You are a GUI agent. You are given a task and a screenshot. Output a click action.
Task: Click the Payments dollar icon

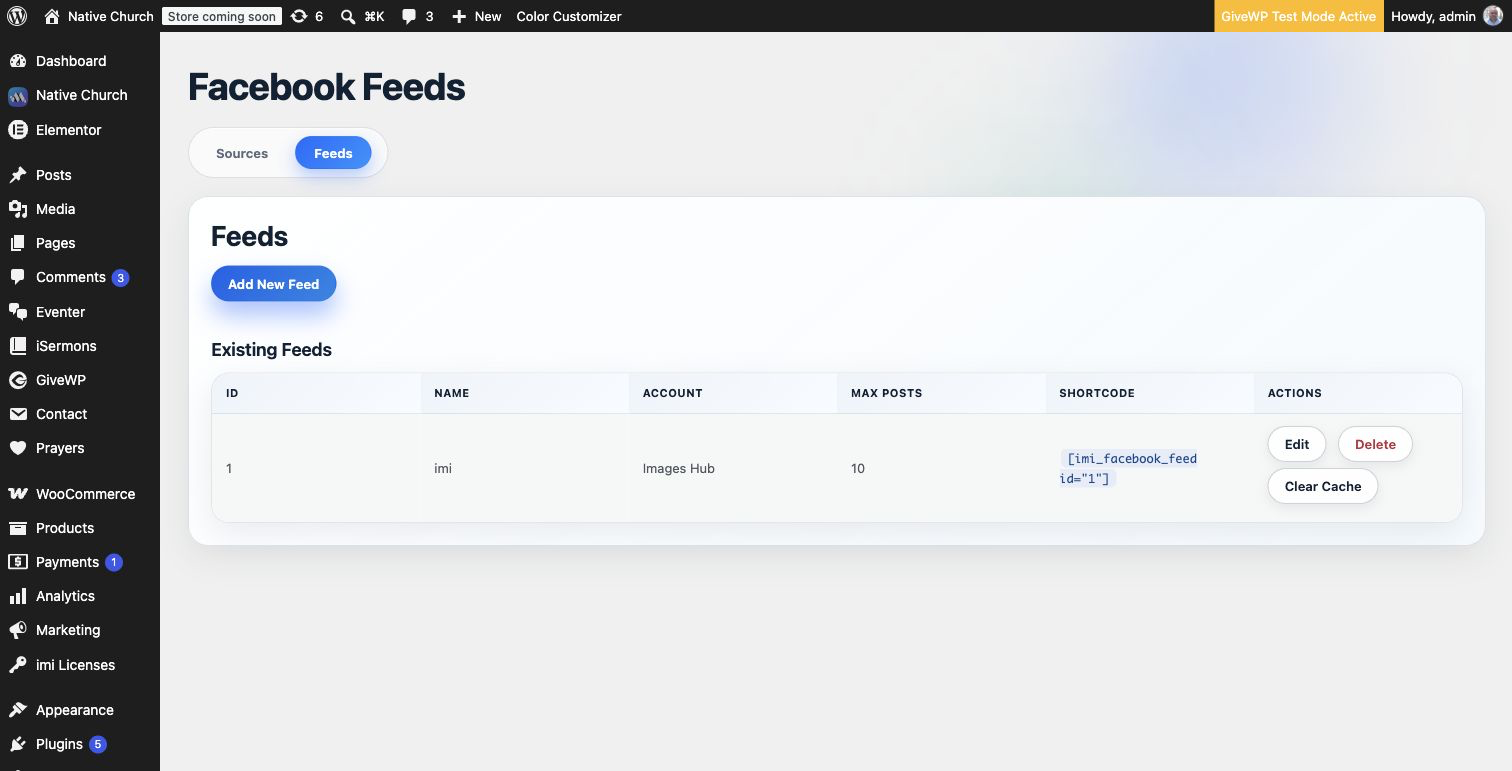[18, 562]
